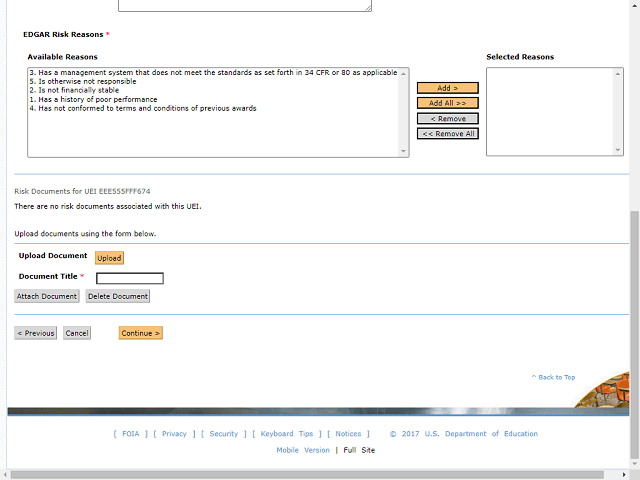Click the Add > button

coord(447,88)
